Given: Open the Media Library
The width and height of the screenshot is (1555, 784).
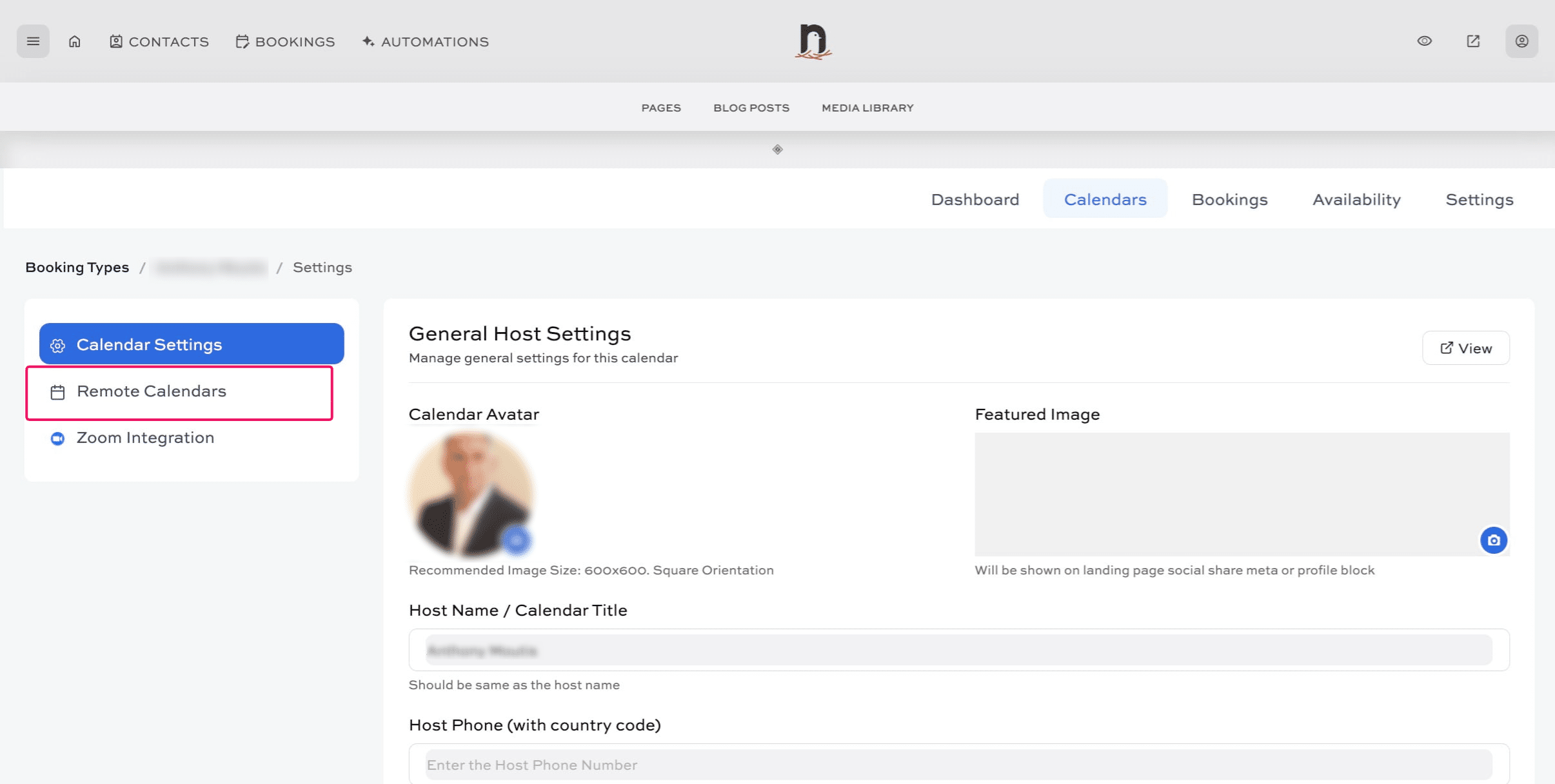Looking at the screenshot, I should tap(867, 107).
